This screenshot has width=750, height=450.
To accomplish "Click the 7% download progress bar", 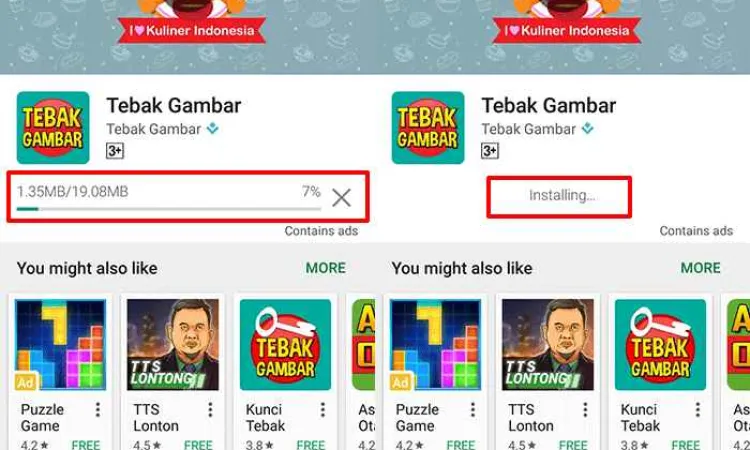I will (169, 209).
